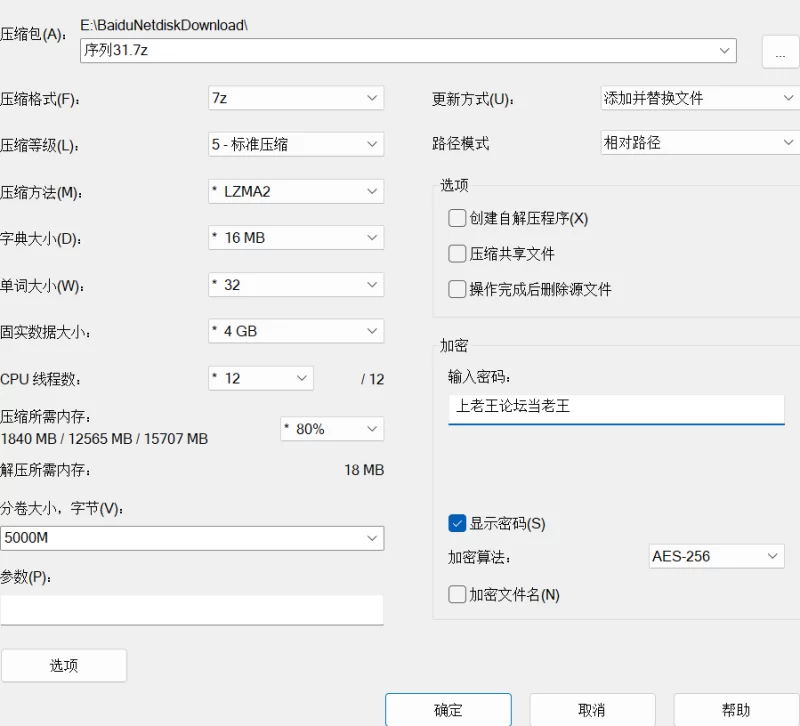
Task: Open the 路径模式 '相对路径' dropdown
Action: 700,142
